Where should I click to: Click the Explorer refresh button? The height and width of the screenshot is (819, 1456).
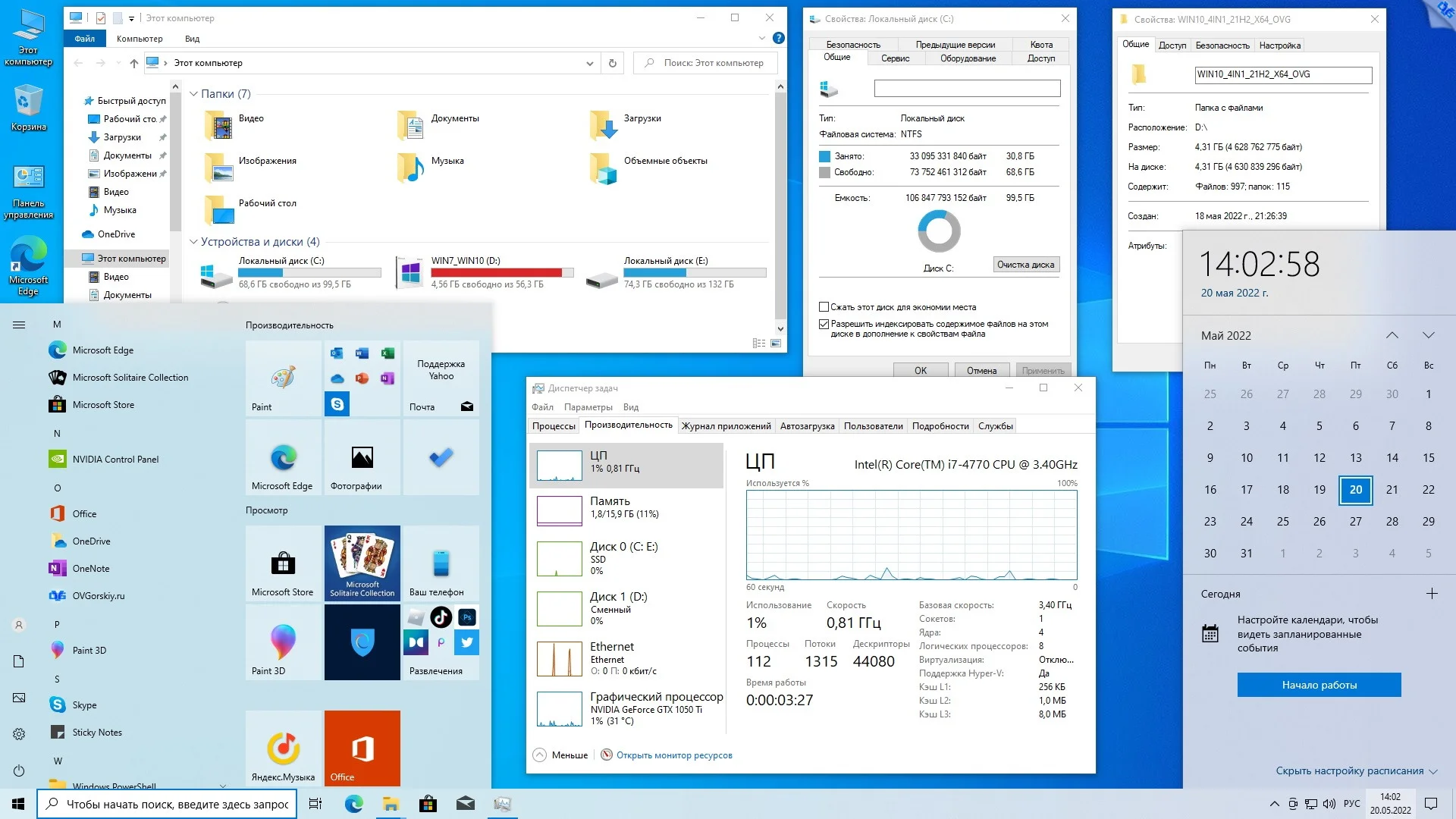613,63
